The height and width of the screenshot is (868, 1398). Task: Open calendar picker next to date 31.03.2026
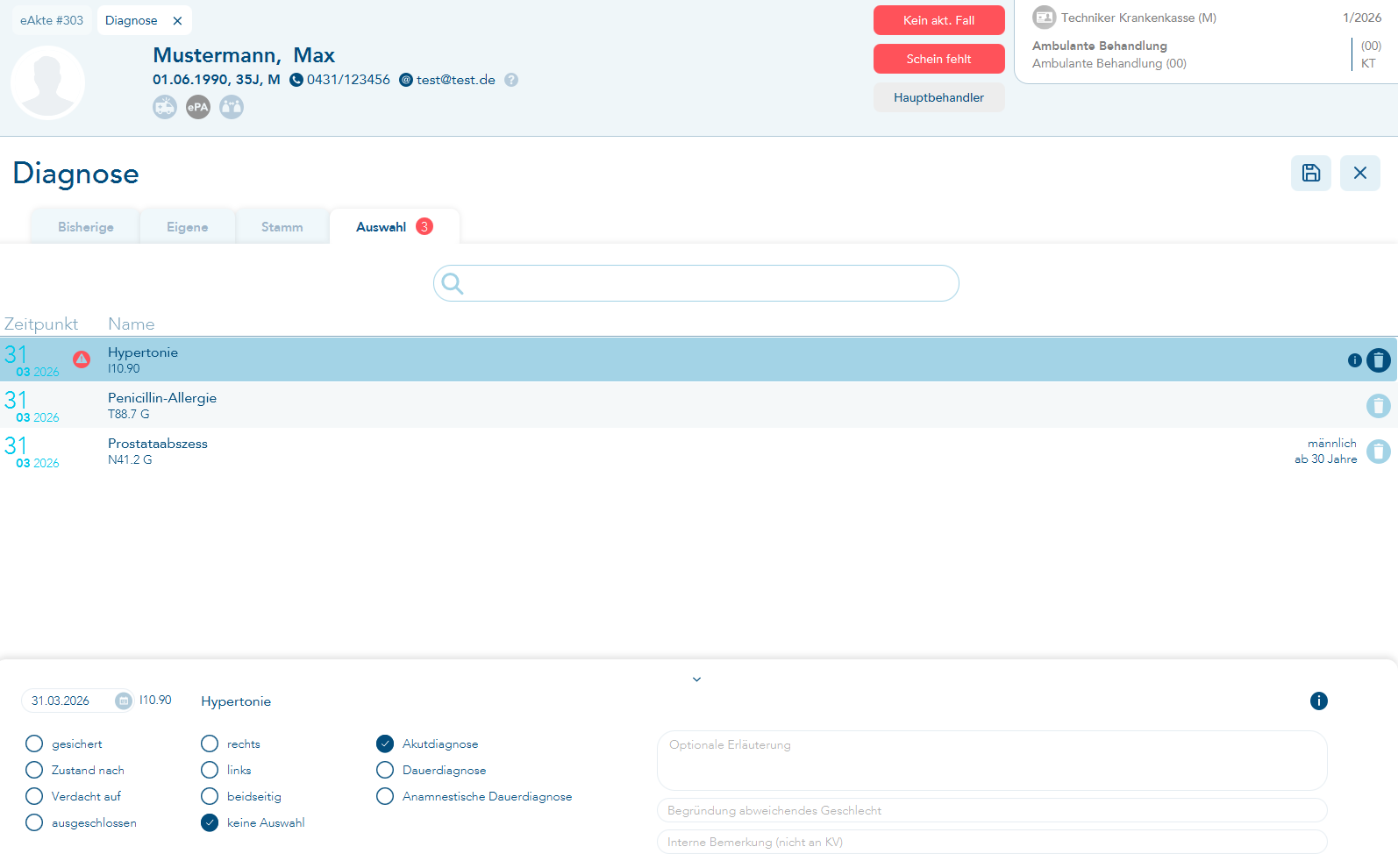pos(124,701)
